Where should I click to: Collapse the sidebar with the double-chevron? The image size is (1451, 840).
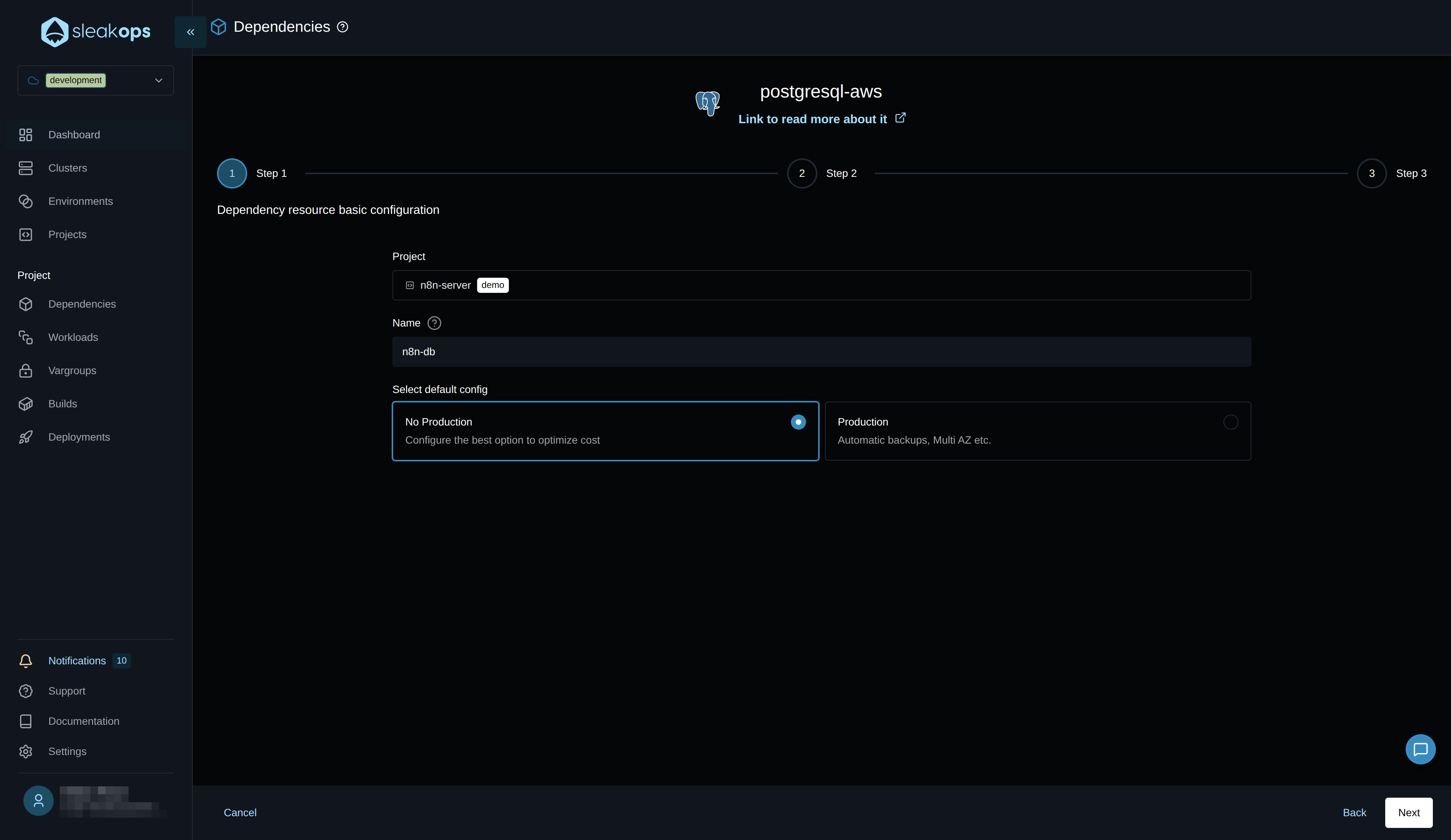[x=190, y=32]
